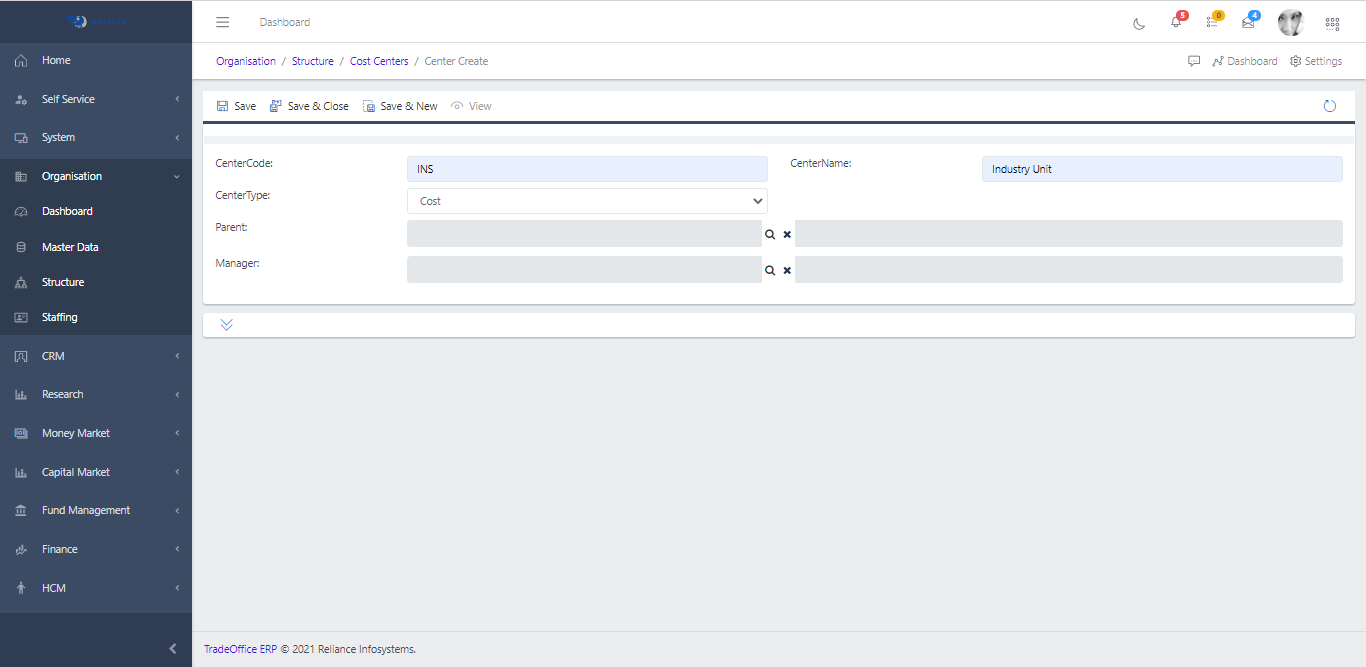Expand the double-chevron section below form
Image resolution: width=1366 pixels, height=667 pixels.
point(226,325)
